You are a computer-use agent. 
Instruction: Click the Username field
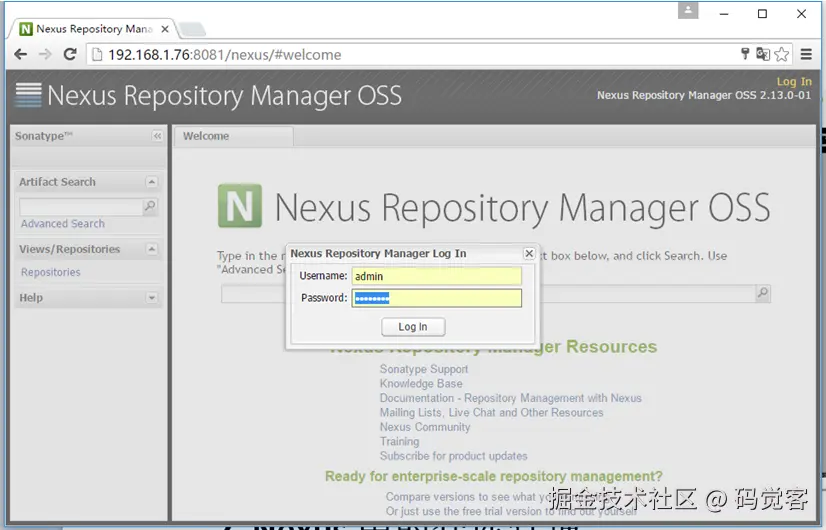437,276
